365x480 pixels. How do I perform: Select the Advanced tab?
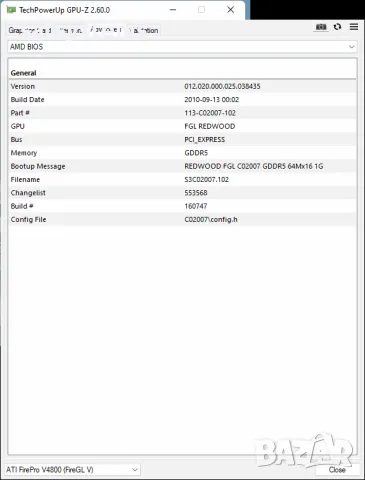[x=107, y=30]
